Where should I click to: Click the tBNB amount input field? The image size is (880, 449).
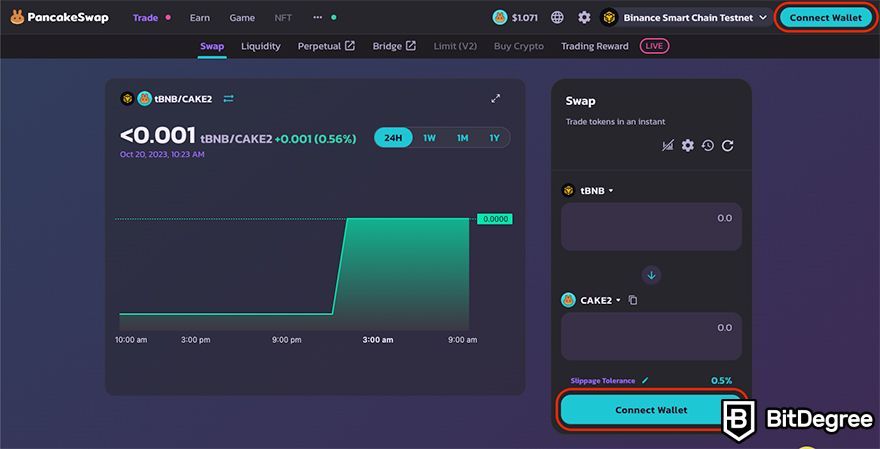651,227
